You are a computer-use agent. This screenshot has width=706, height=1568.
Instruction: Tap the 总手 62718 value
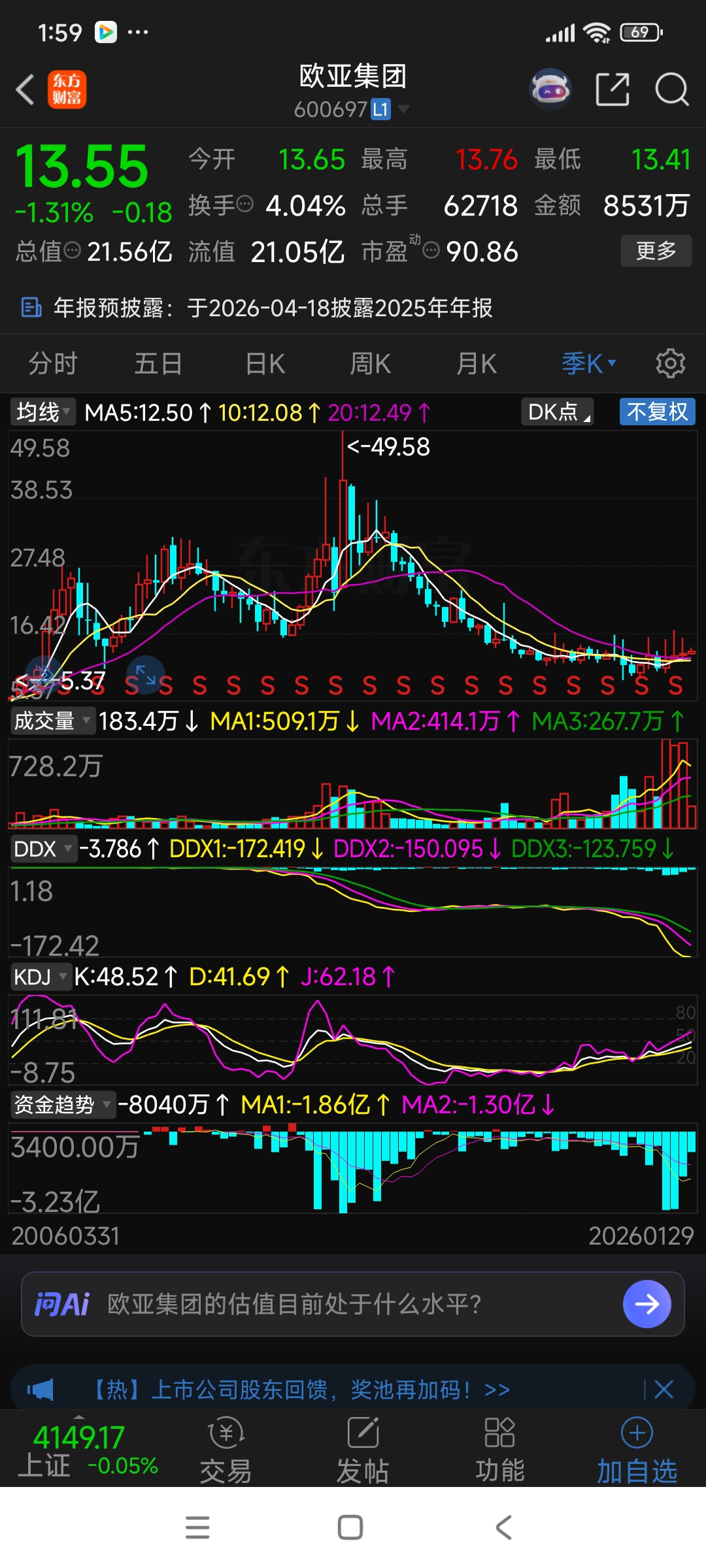pyautogui.click(x=439, y=205)
